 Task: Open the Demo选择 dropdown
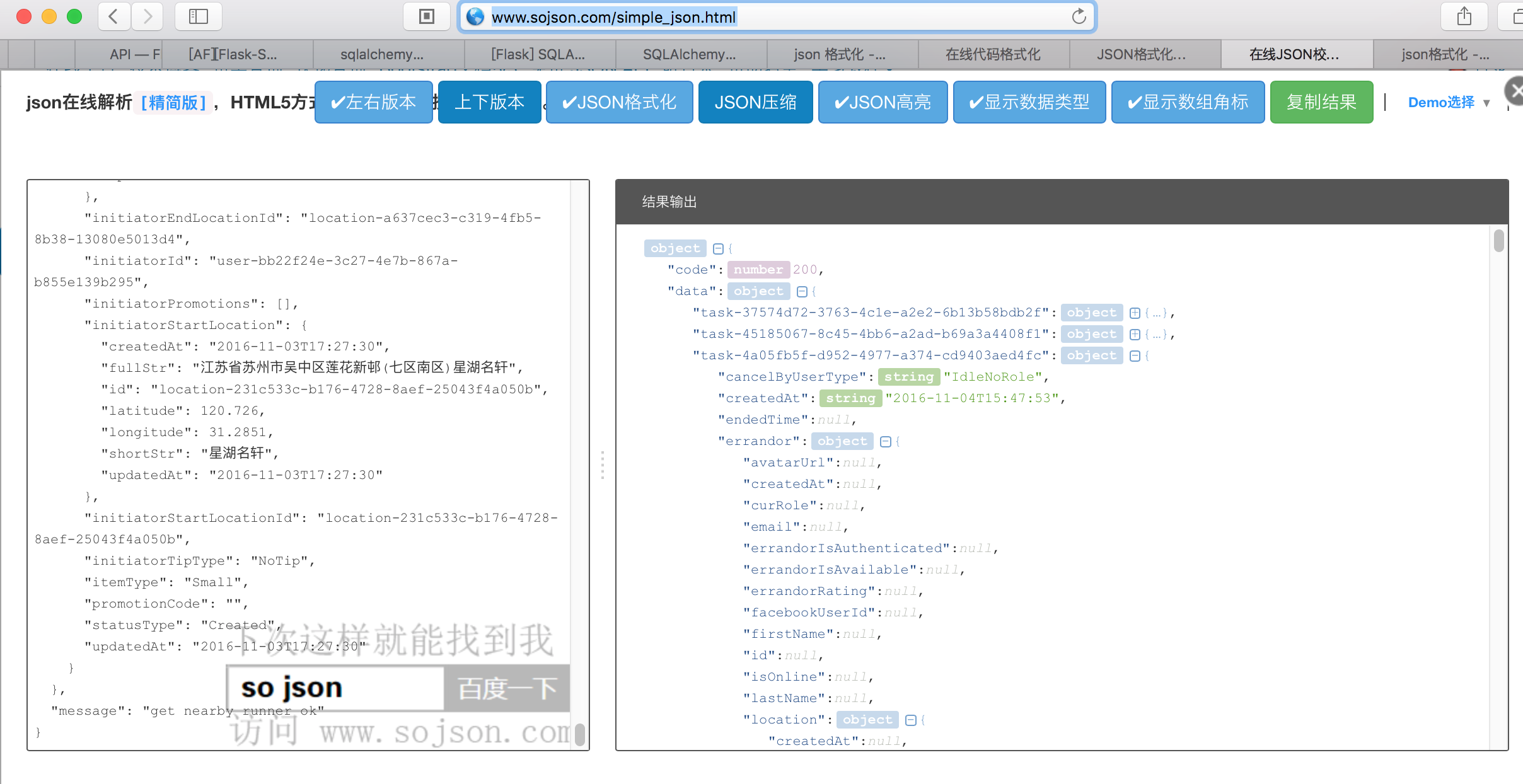pyautogui.click(x=1448, y=102)
